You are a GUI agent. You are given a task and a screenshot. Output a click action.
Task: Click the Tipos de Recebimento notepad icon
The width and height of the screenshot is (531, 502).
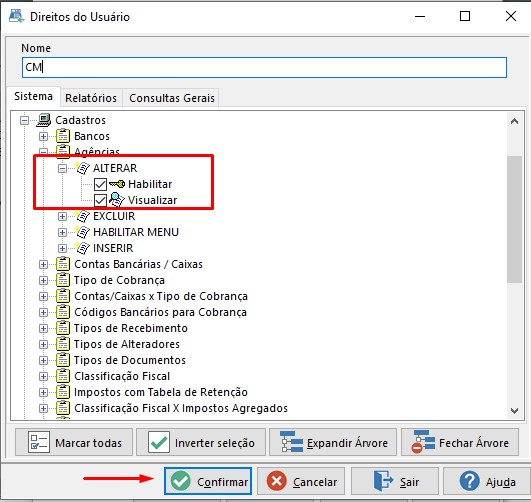tap(63, 328)
